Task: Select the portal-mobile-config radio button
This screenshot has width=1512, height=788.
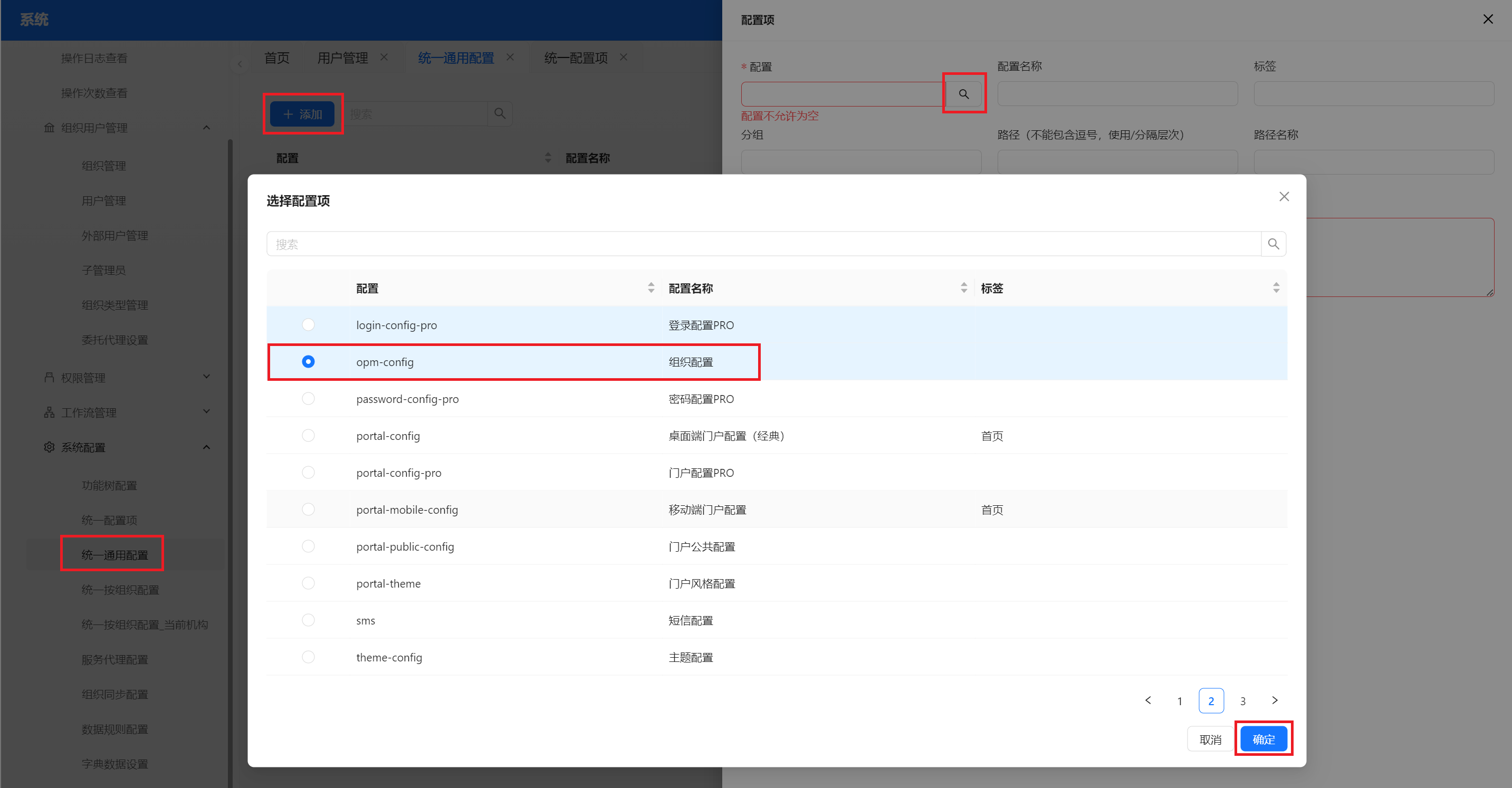Action: (x=308, y=510)
